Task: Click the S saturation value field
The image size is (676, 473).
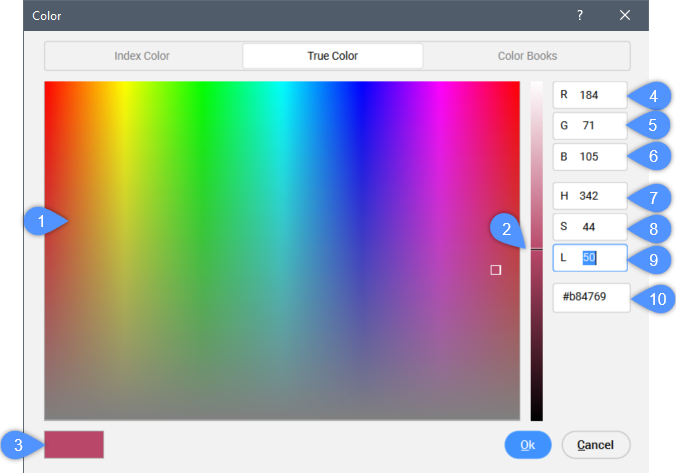Action: [x=590, y=227]
